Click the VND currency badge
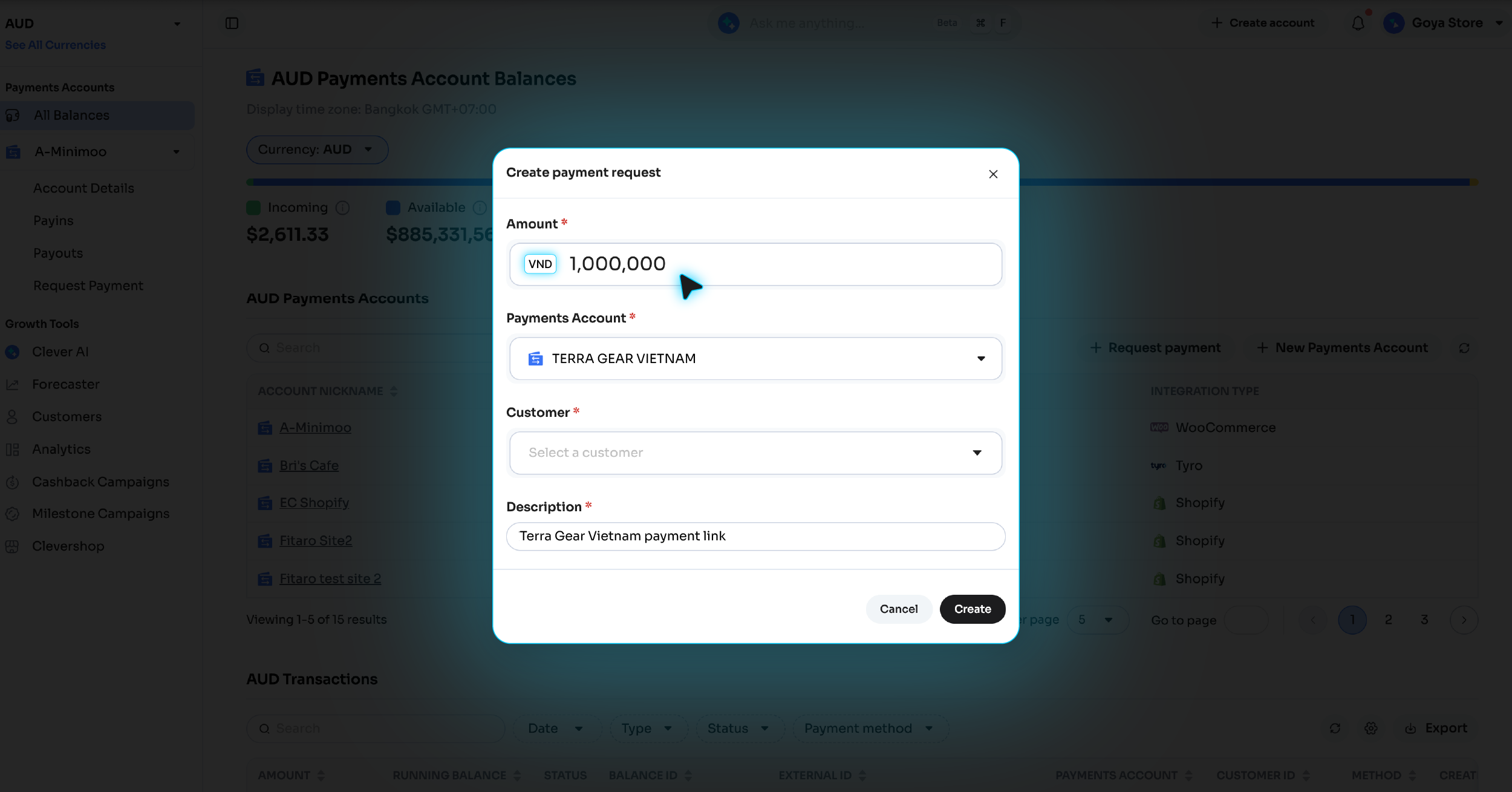The height and width of the screenshot is (792, 1512). (540, 264)
